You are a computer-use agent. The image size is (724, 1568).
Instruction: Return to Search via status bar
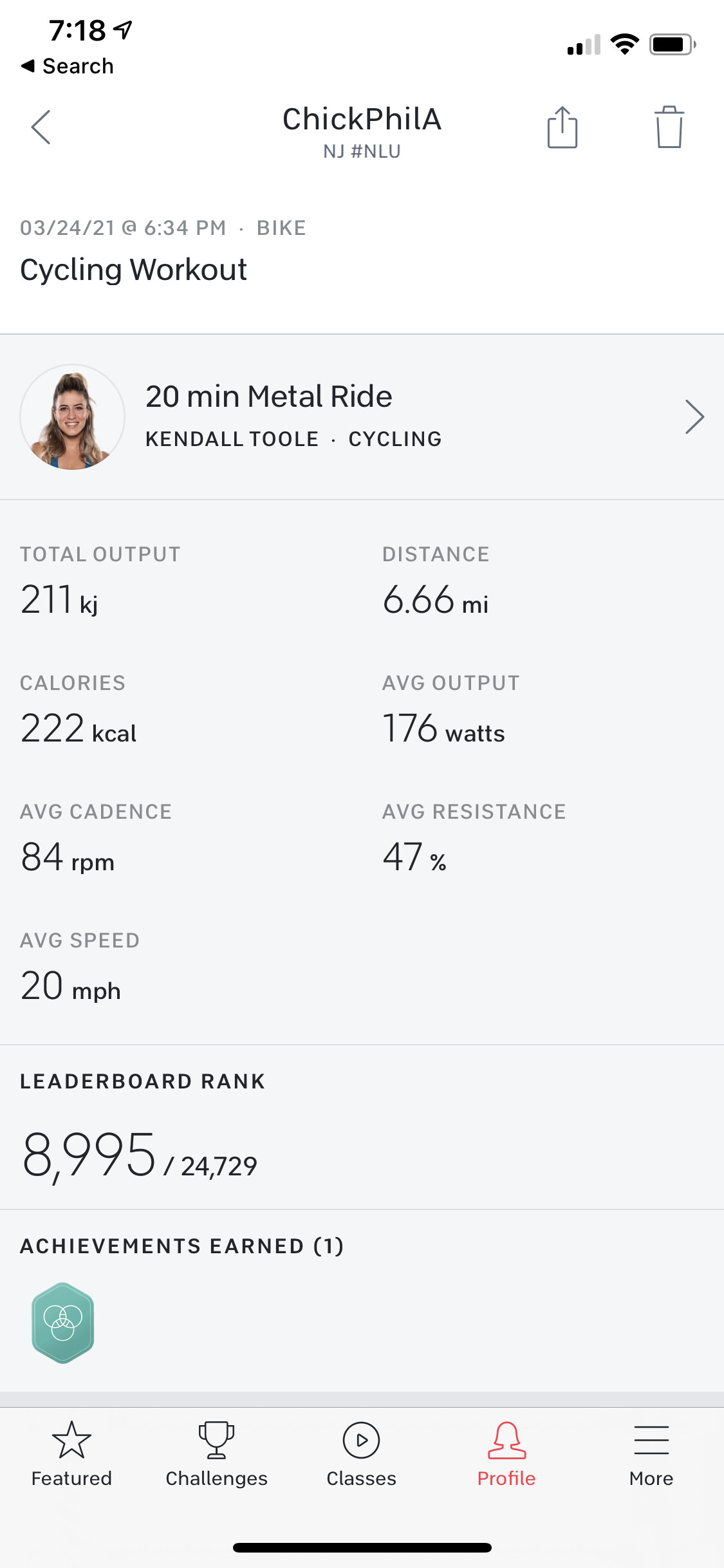(68, 66)
